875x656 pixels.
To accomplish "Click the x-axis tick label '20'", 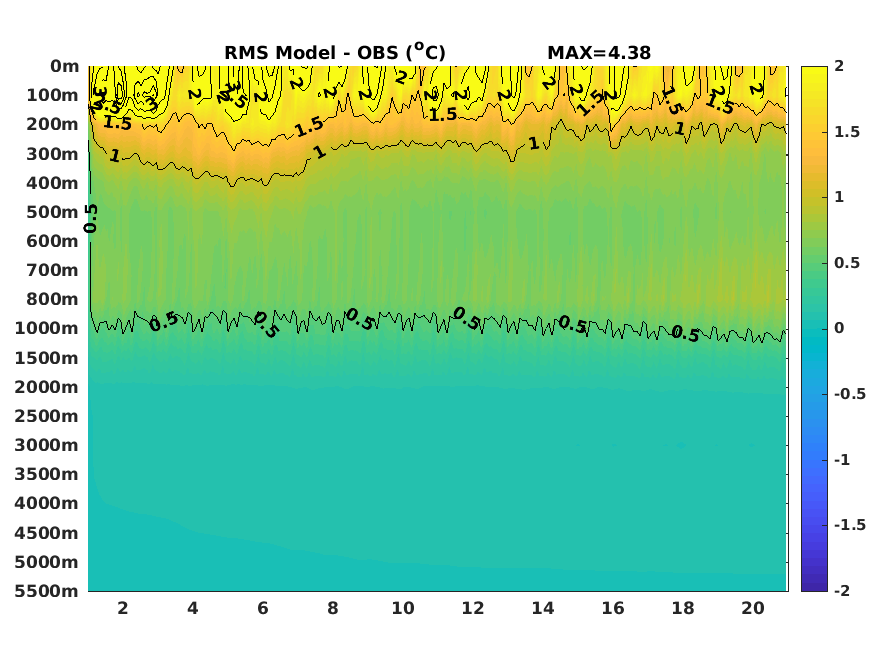I will pyautogui.click(x=753, y=608).
